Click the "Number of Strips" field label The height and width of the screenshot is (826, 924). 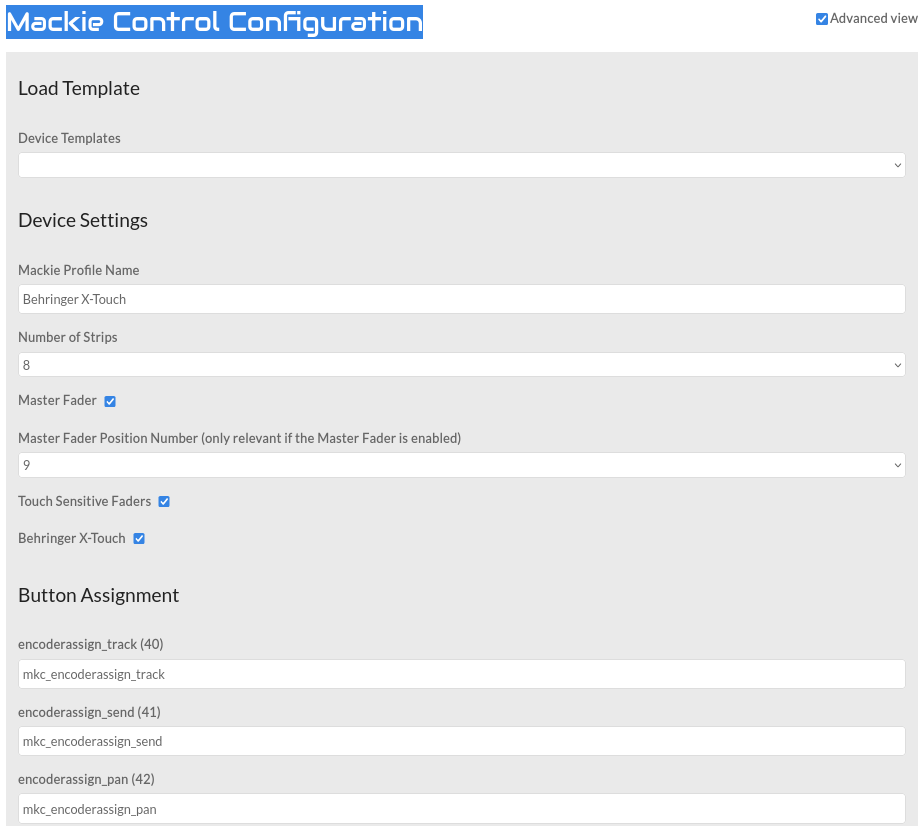[x=68, y=338]
